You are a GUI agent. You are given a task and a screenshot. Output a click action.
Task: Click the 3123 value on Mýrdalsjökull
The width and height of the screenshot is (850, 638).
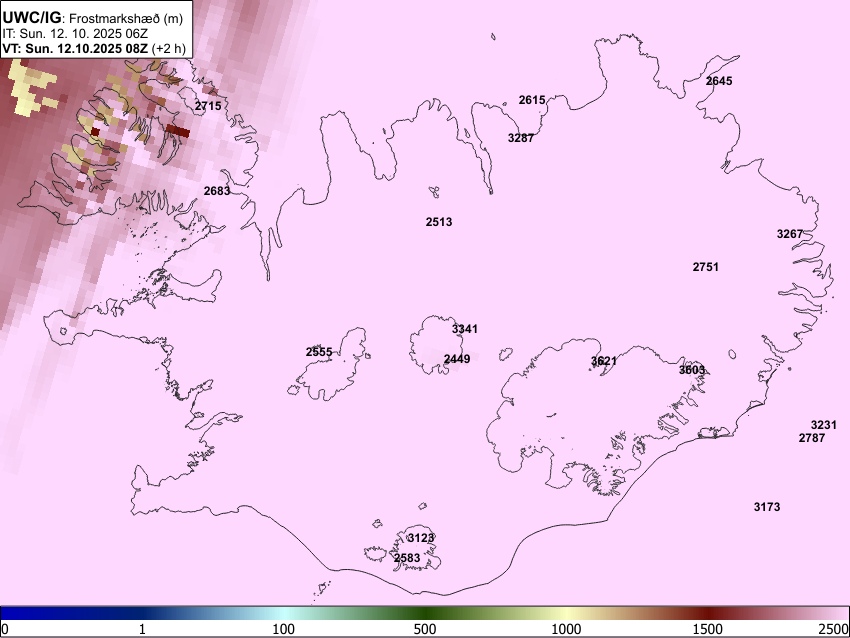421,538
